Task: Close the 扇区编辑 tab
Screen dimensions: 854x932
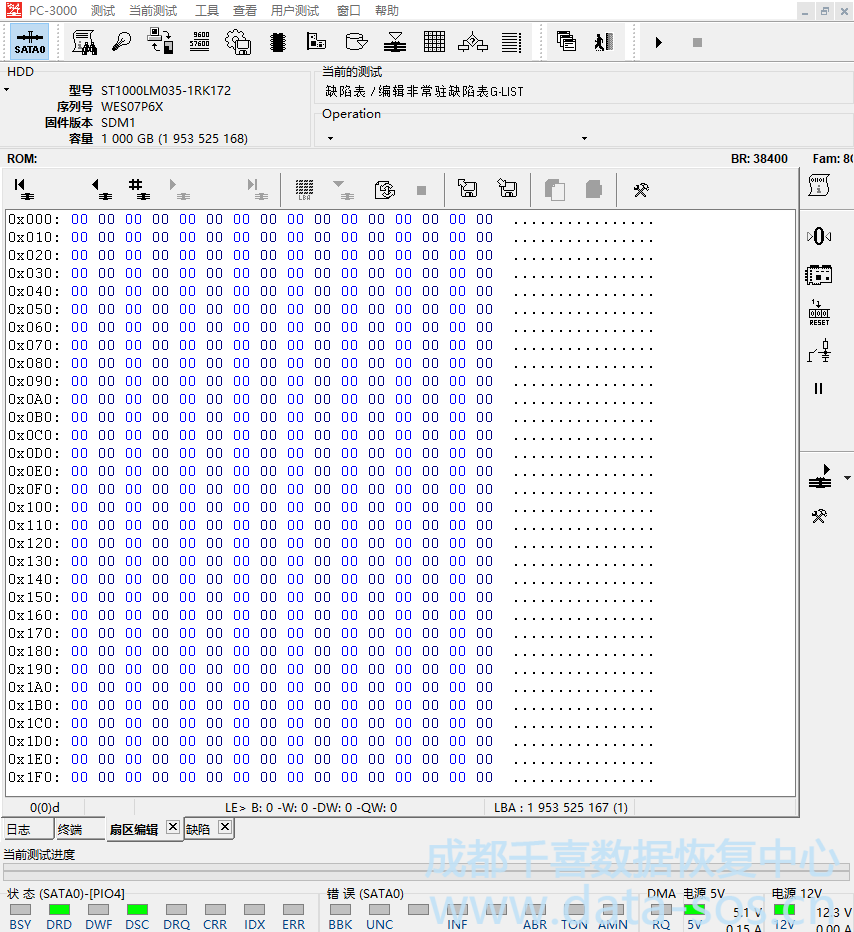Action: pyautogui.click(x=172, y=827)
